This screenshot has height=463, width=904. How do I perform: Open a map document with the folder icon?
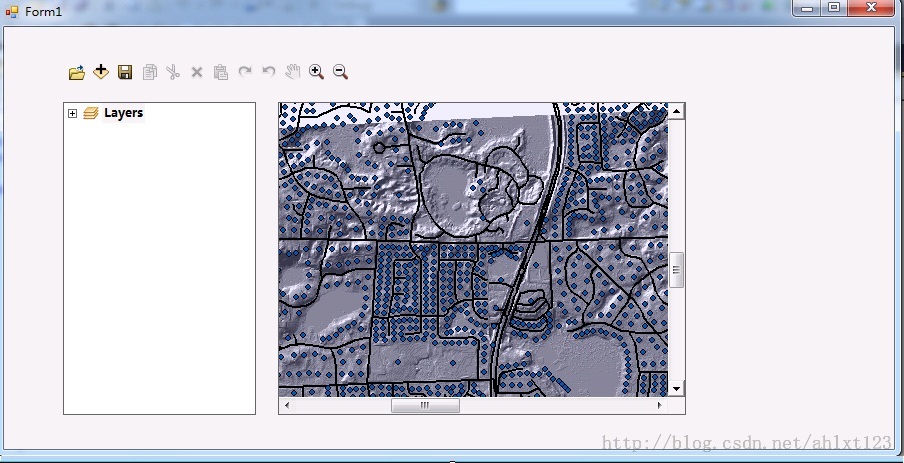tap(77, 72)
